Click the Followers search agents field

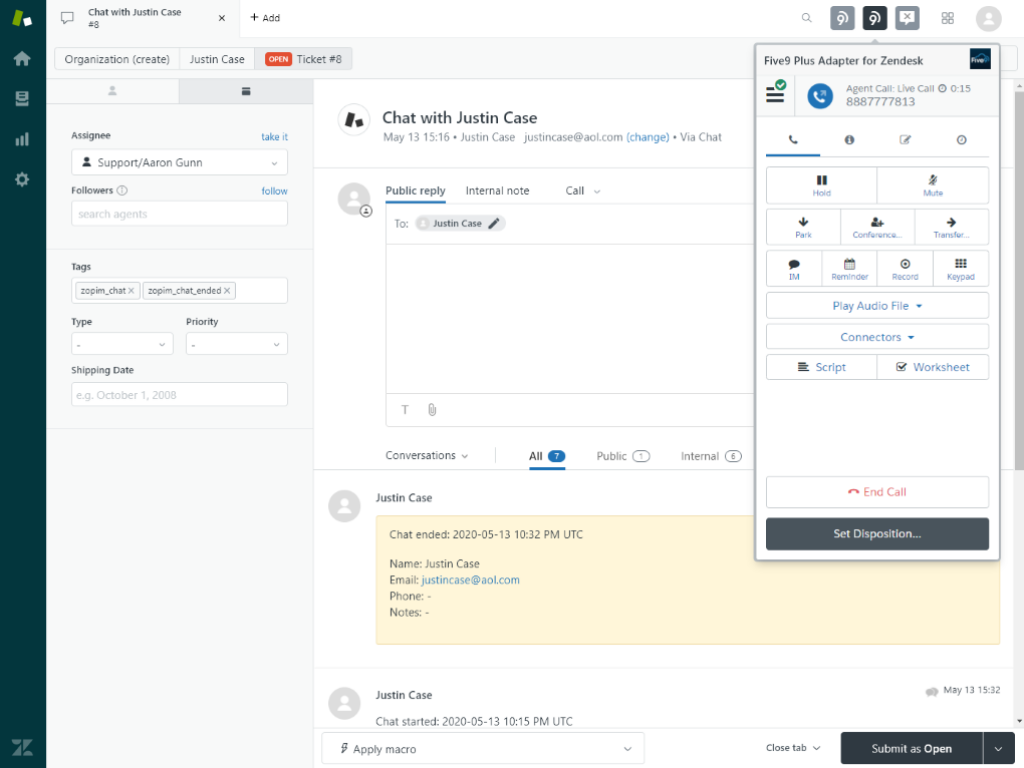pyautogui.click(x=180, y=214)
